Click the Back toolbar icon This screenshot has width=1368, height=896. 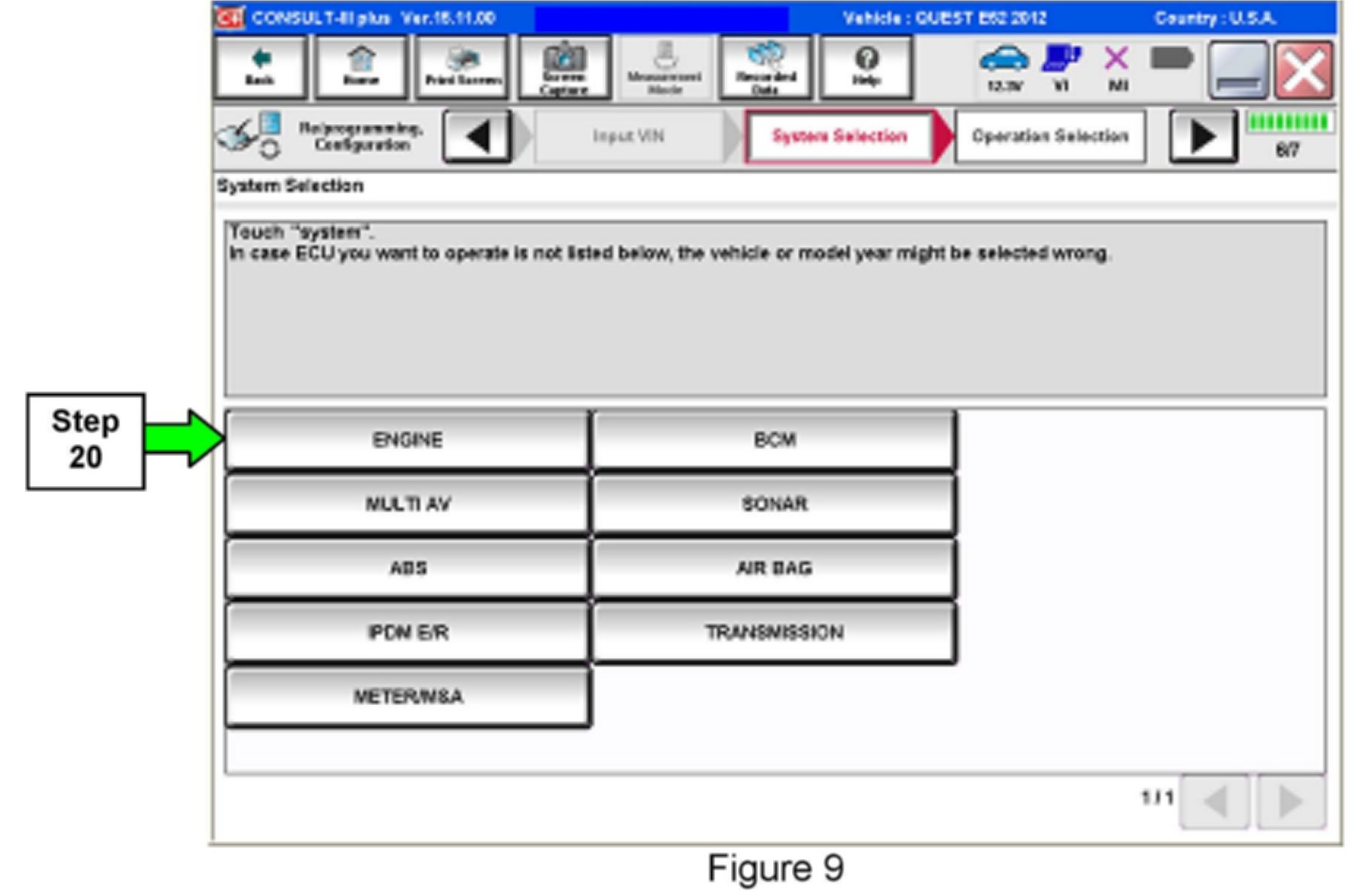pyautogui.click(x=260, y=68)
